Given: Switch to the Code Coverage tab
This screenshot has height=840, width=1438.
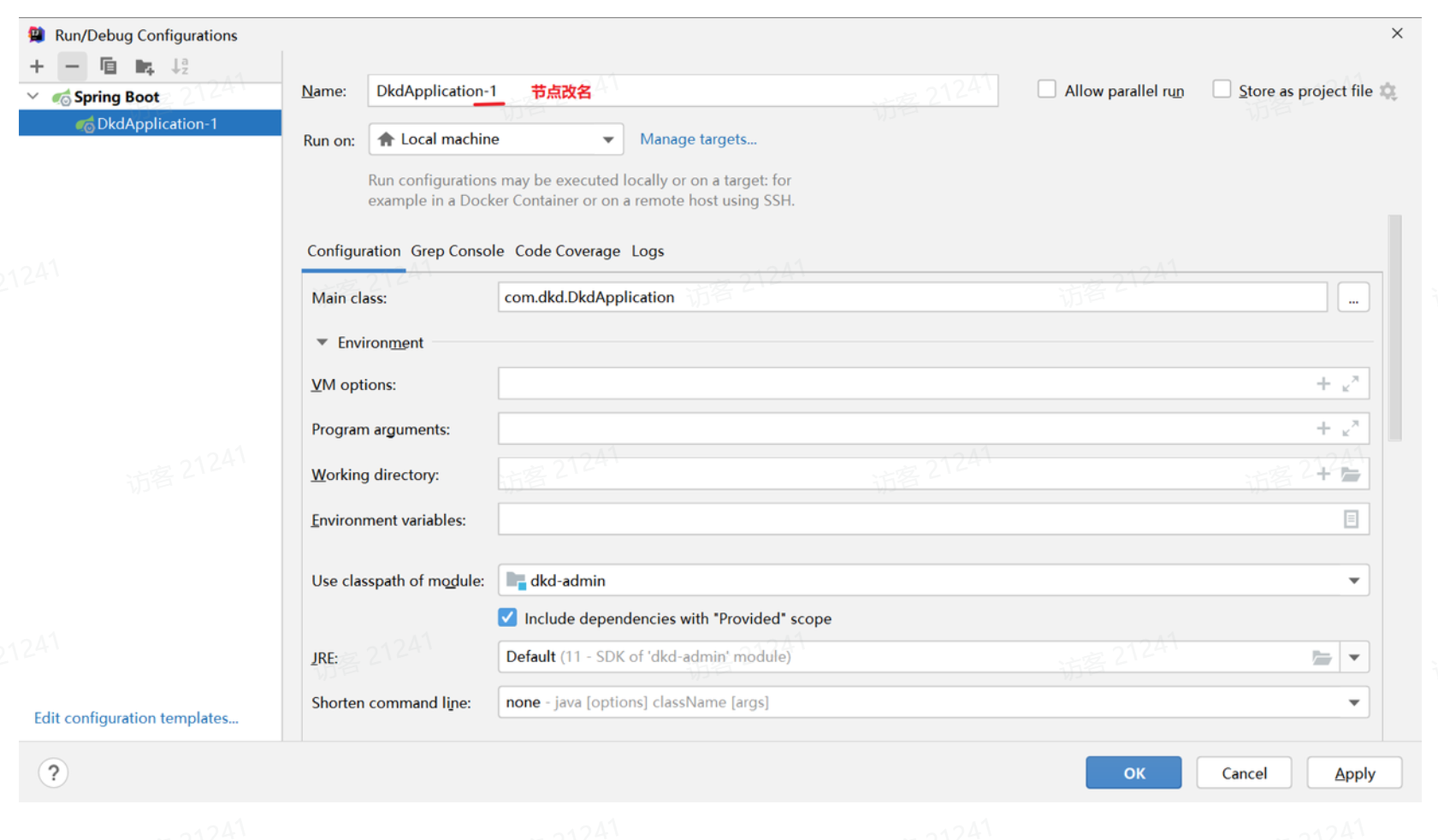Looking at the screenshot, I should (x=567, y=251).
